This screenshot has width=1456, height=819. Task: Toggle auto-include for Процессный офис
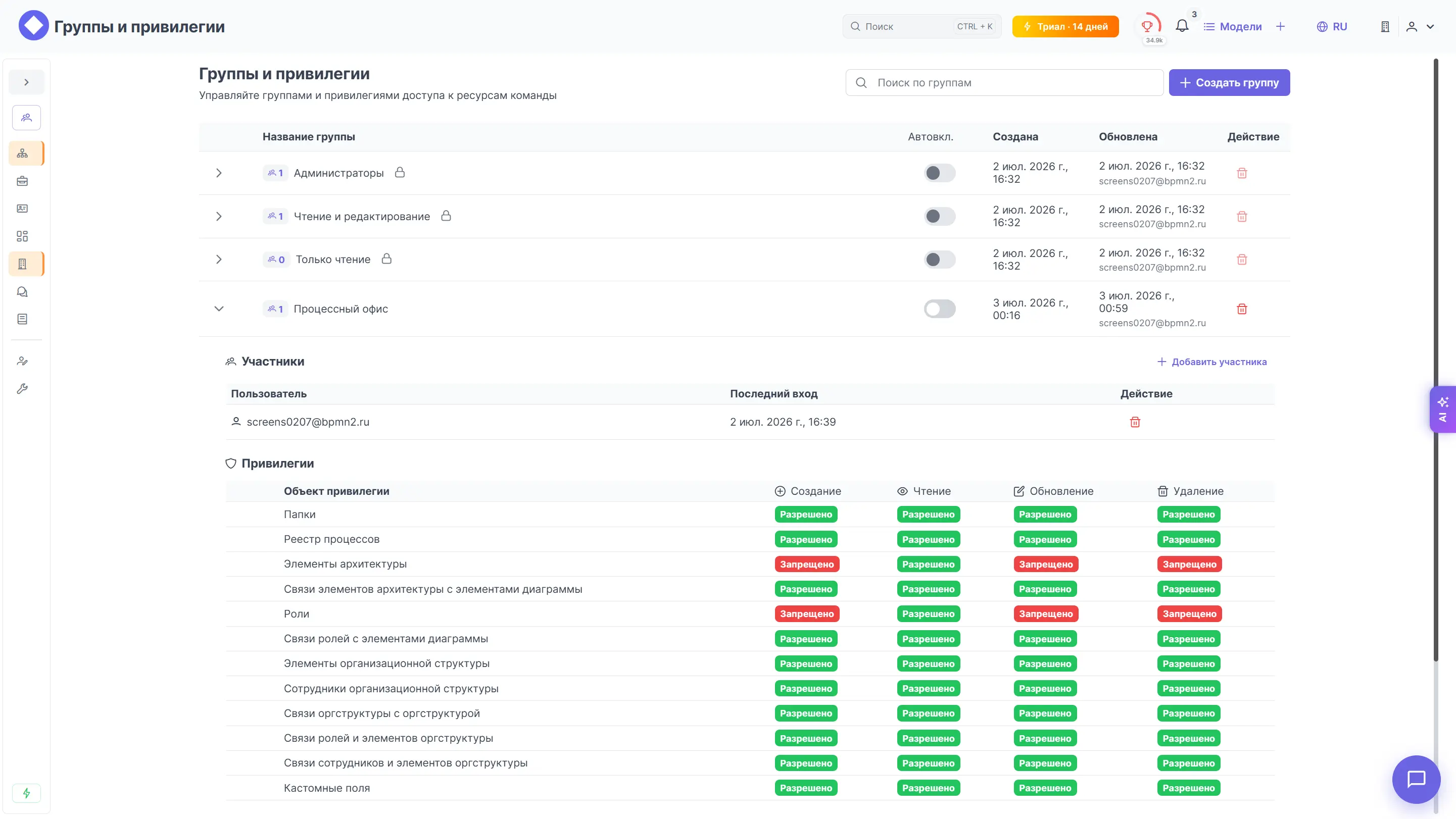tap(939, 309)
